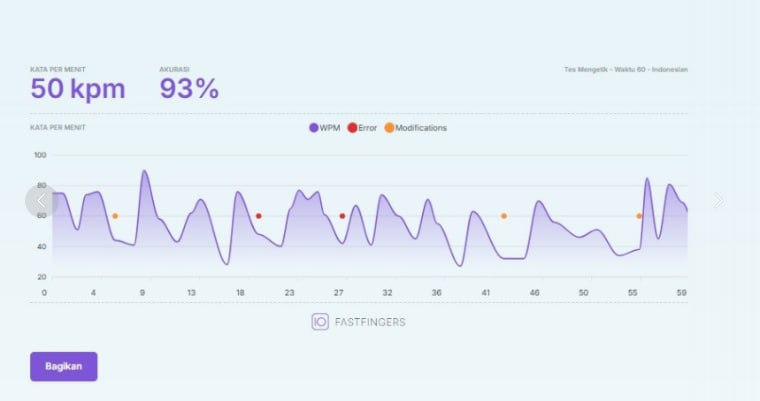This screenshot has width=760, height=401.
Task: Click the orange marker near second 55
Action: pos(639,216)
